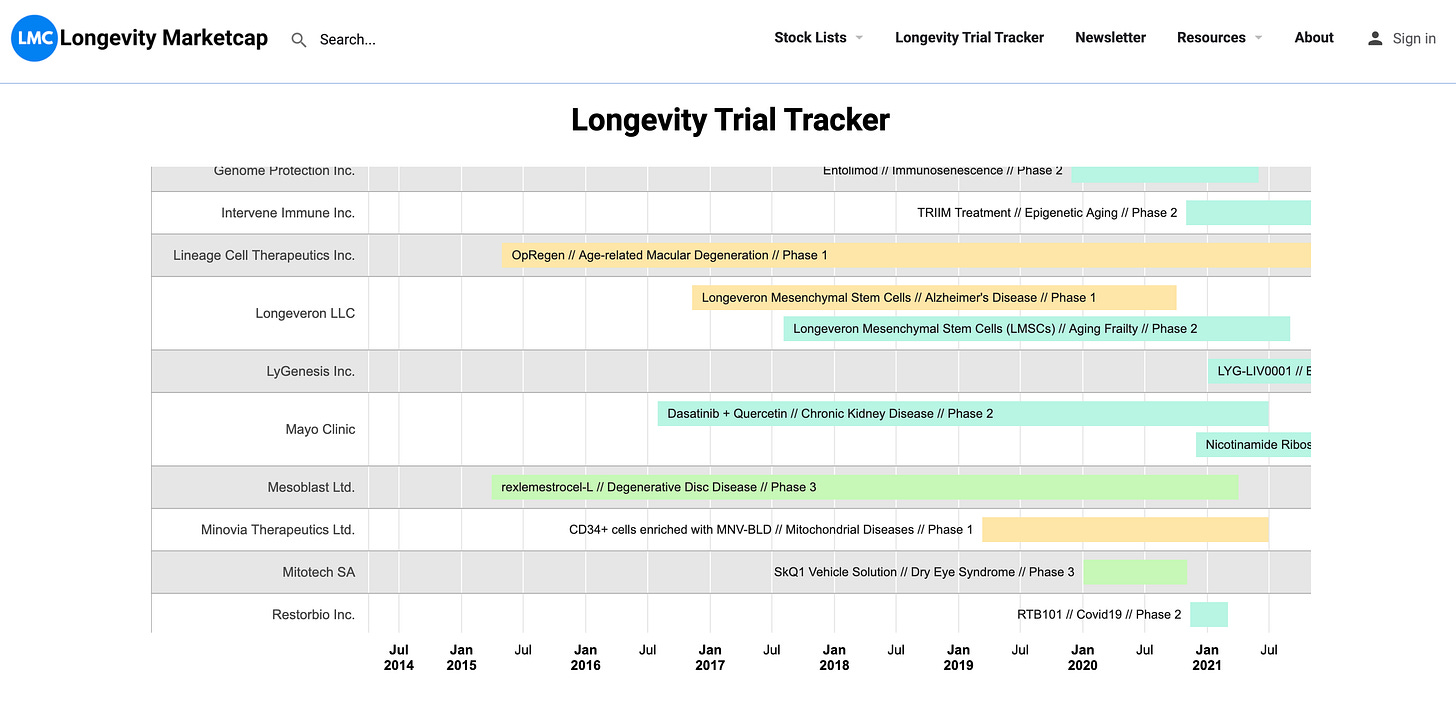Click the TRIIM Treatment teal bar
This screenshot has width=1456, height=702.
(1249, 212)
